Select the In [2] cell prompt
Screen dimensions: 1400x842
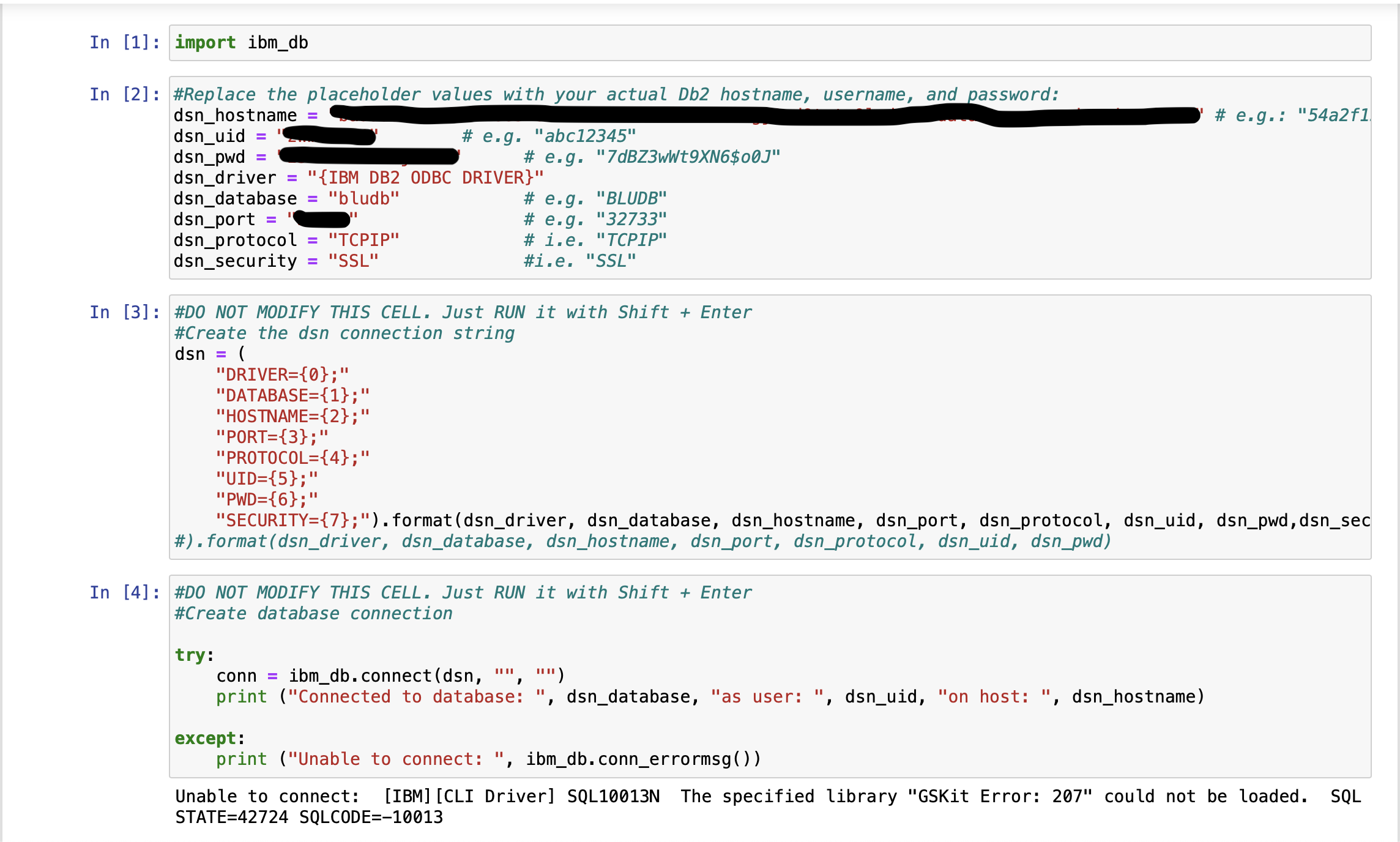click(x=124, y=94)
